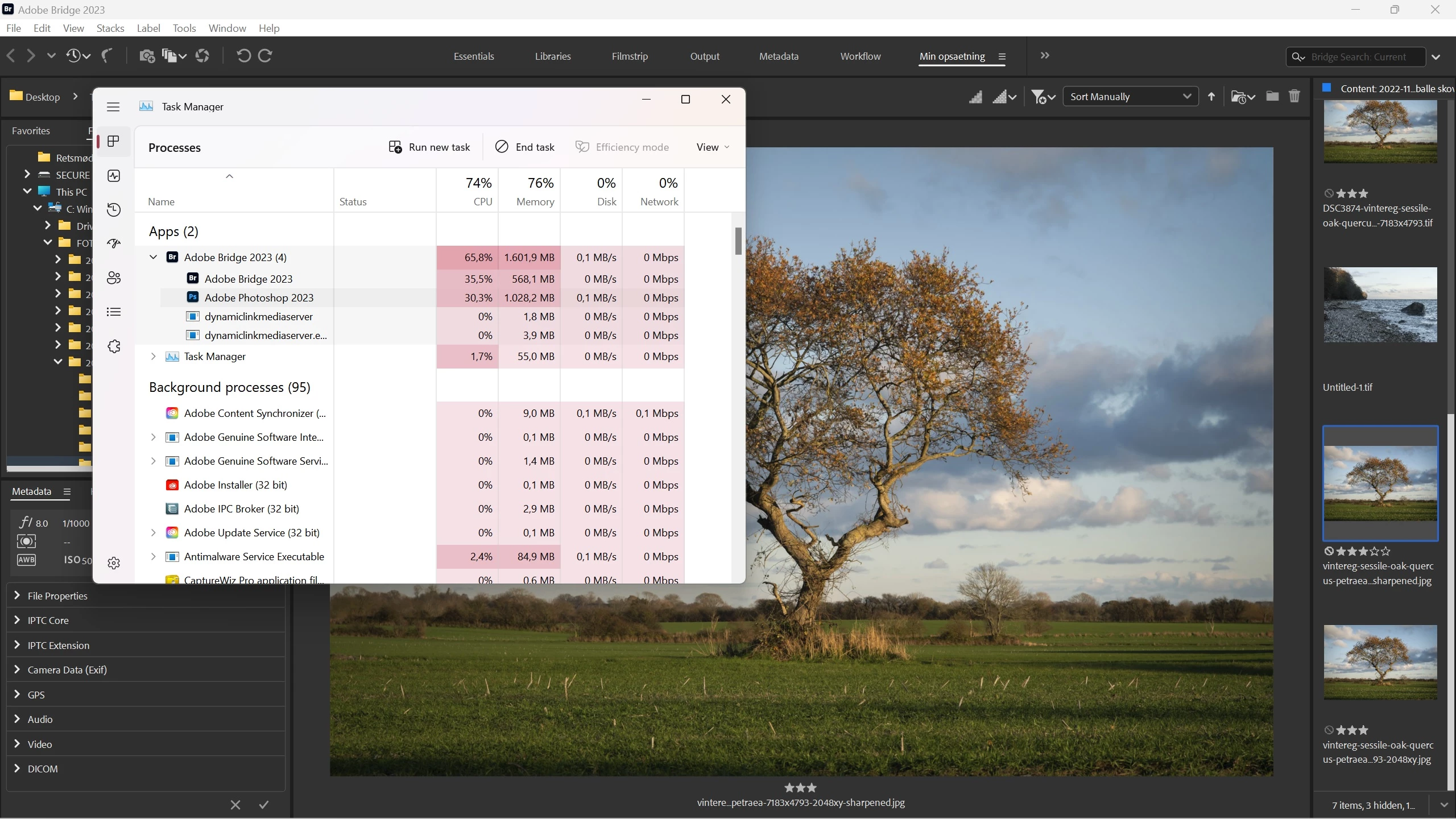Toggle reject mark on sharpened.jpg thumbnail

[x=1329, y=551]
